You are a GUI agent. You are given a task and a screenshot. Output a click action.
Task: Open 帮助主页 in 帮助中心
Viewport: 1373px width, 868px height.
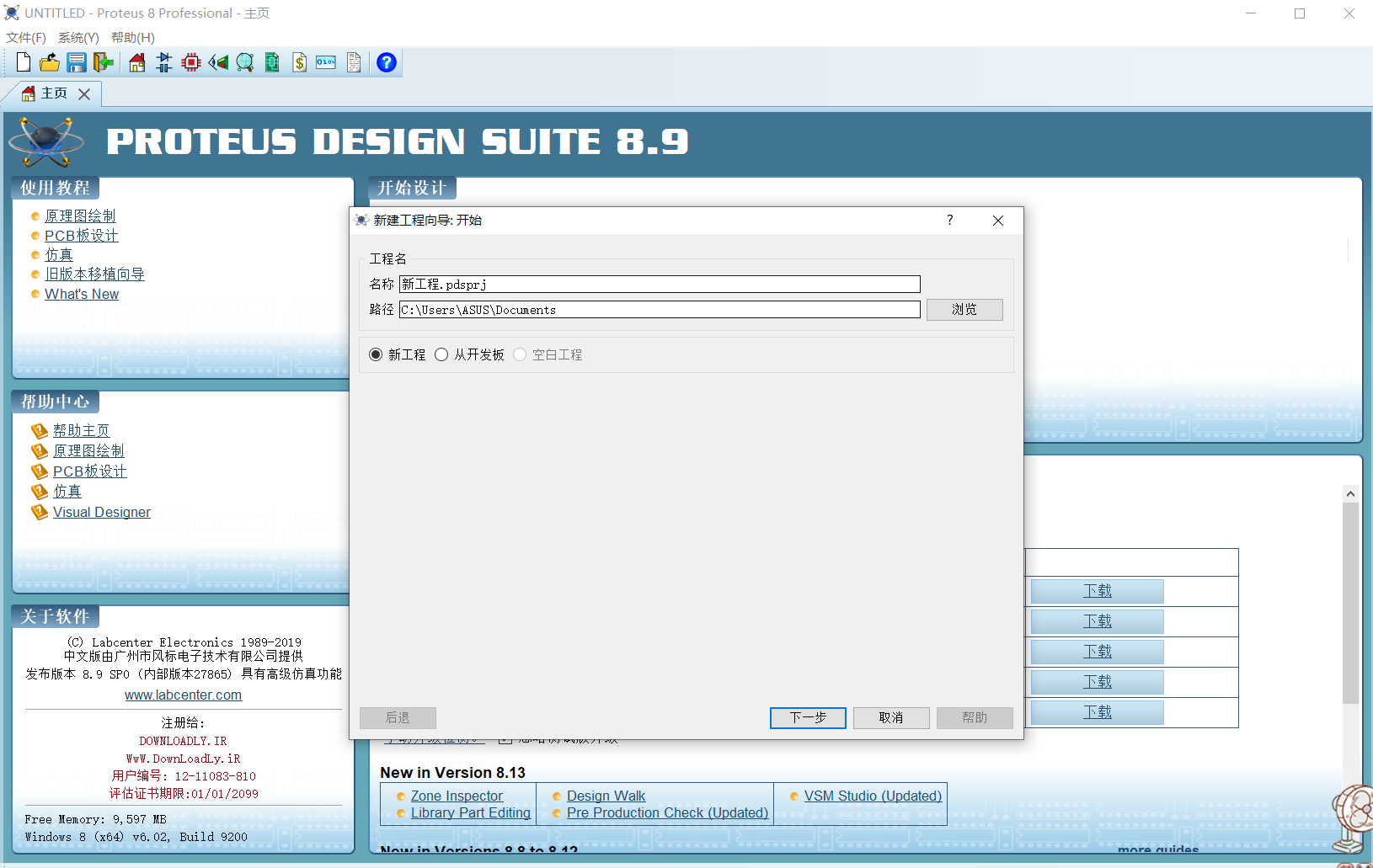(x=81, y=430)
